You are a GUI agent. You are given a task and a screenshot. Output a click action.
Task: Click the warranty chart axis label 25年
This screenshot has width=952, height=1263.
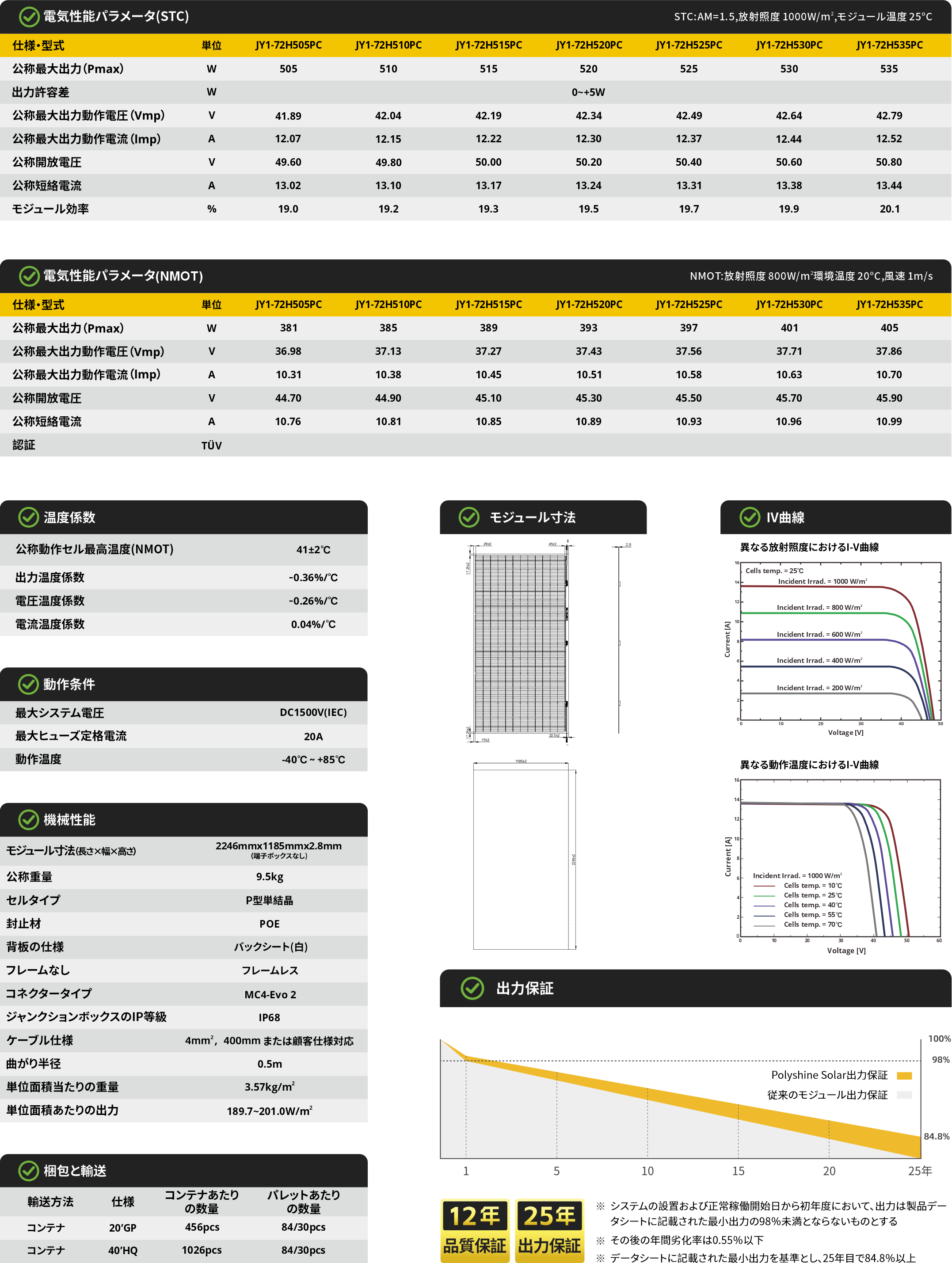pyautogui.click(x=920, y=1171)
